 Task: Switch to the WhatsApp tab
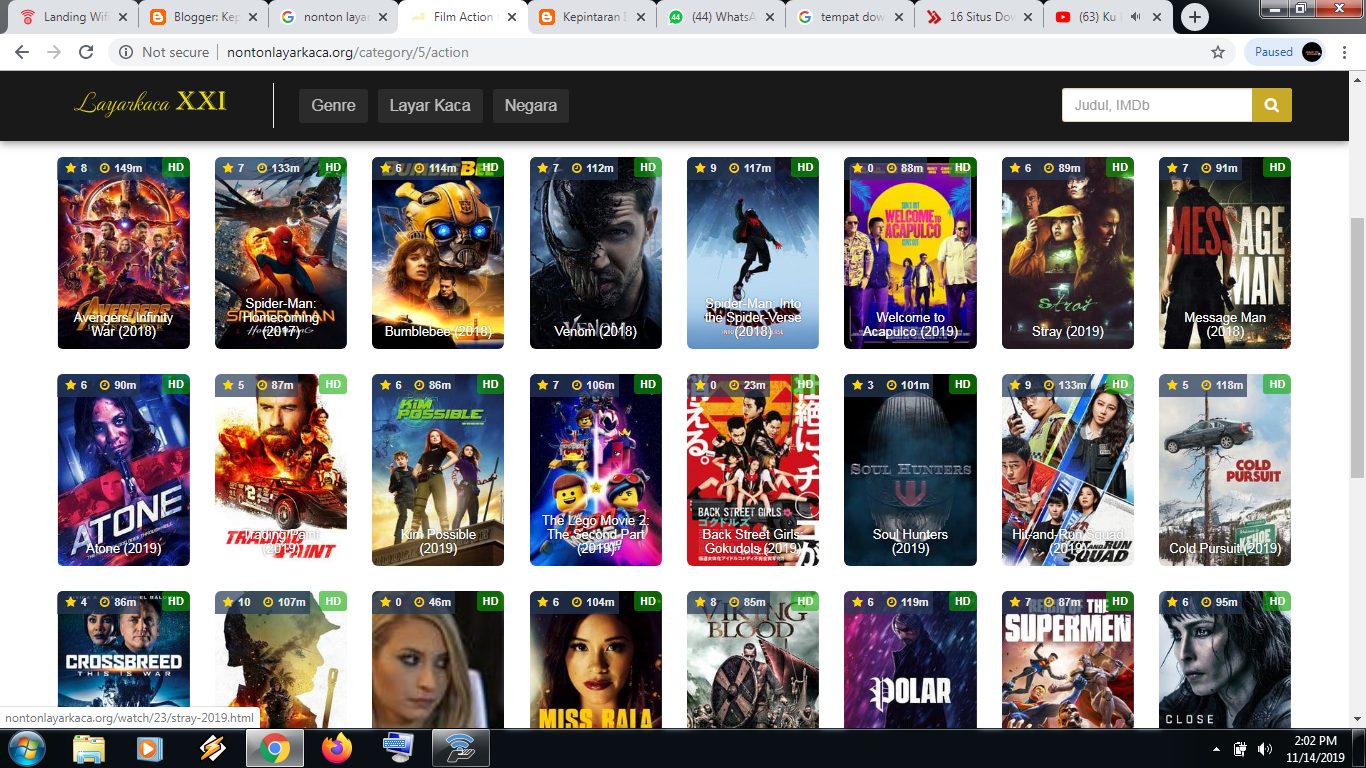(x=723, y=17)
